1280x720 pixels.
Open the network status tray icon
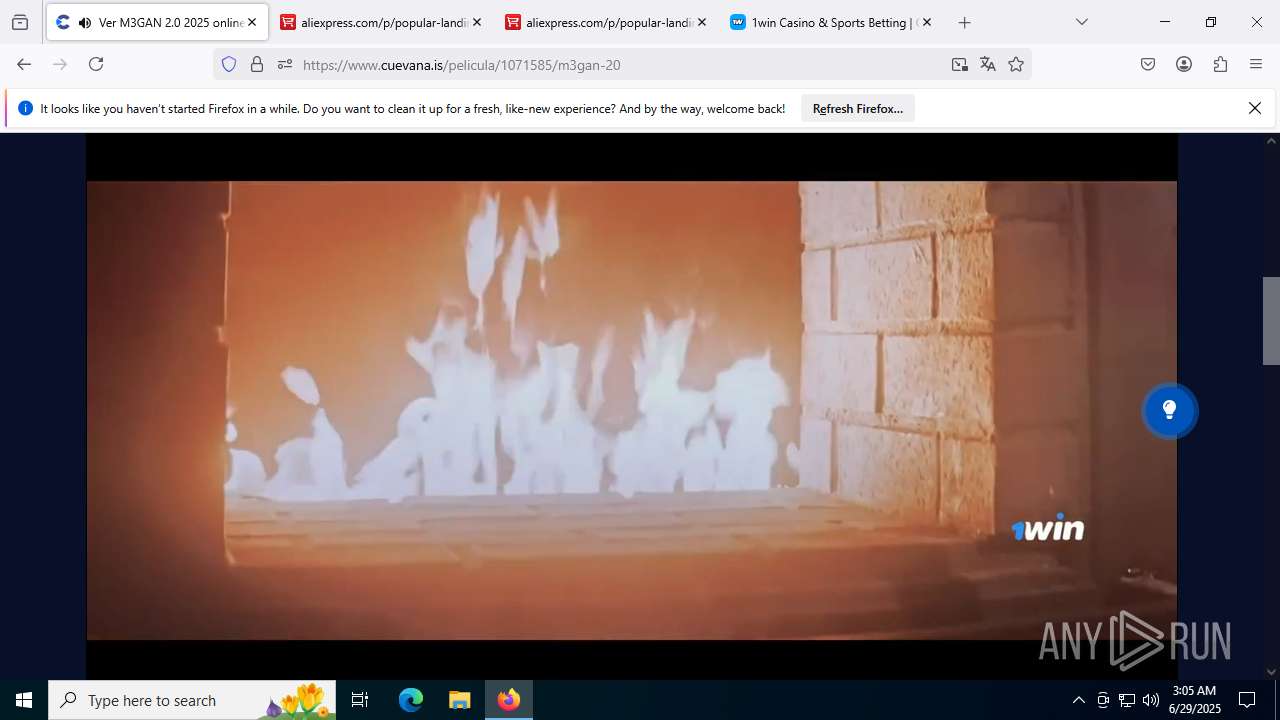click(x=1127, y=700)
